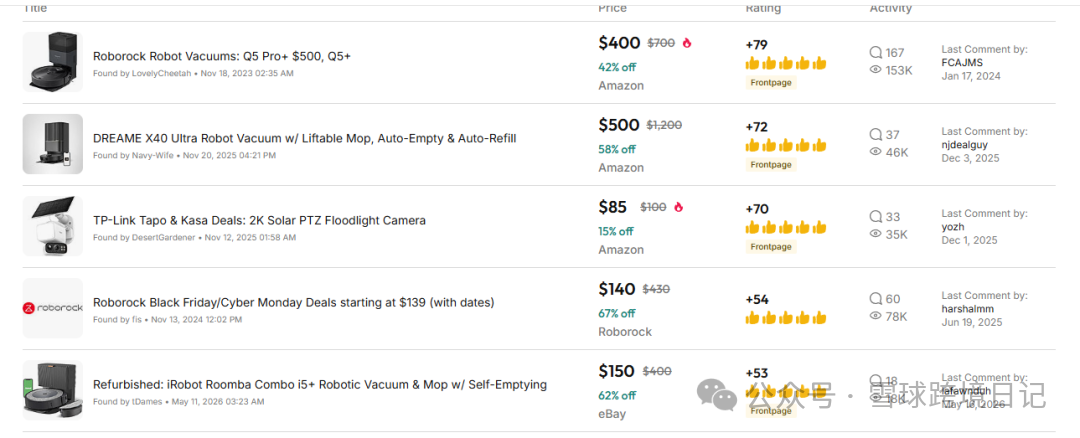This screenshot has width=1080, height=438.
Task: Click the Roborock vacuum product thumbnail
Action: (x=52, y=62)
